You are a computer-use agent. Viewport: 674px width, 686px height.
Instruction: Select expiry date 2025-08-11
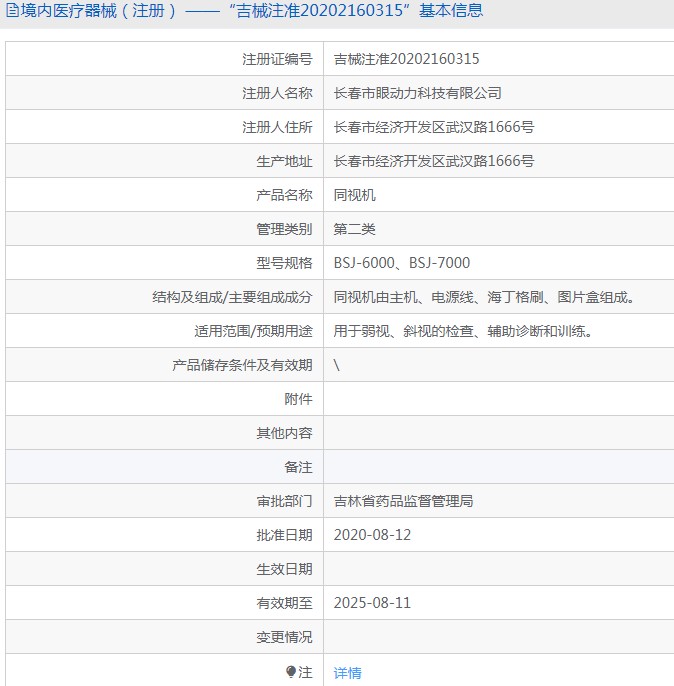pos(372,603)
